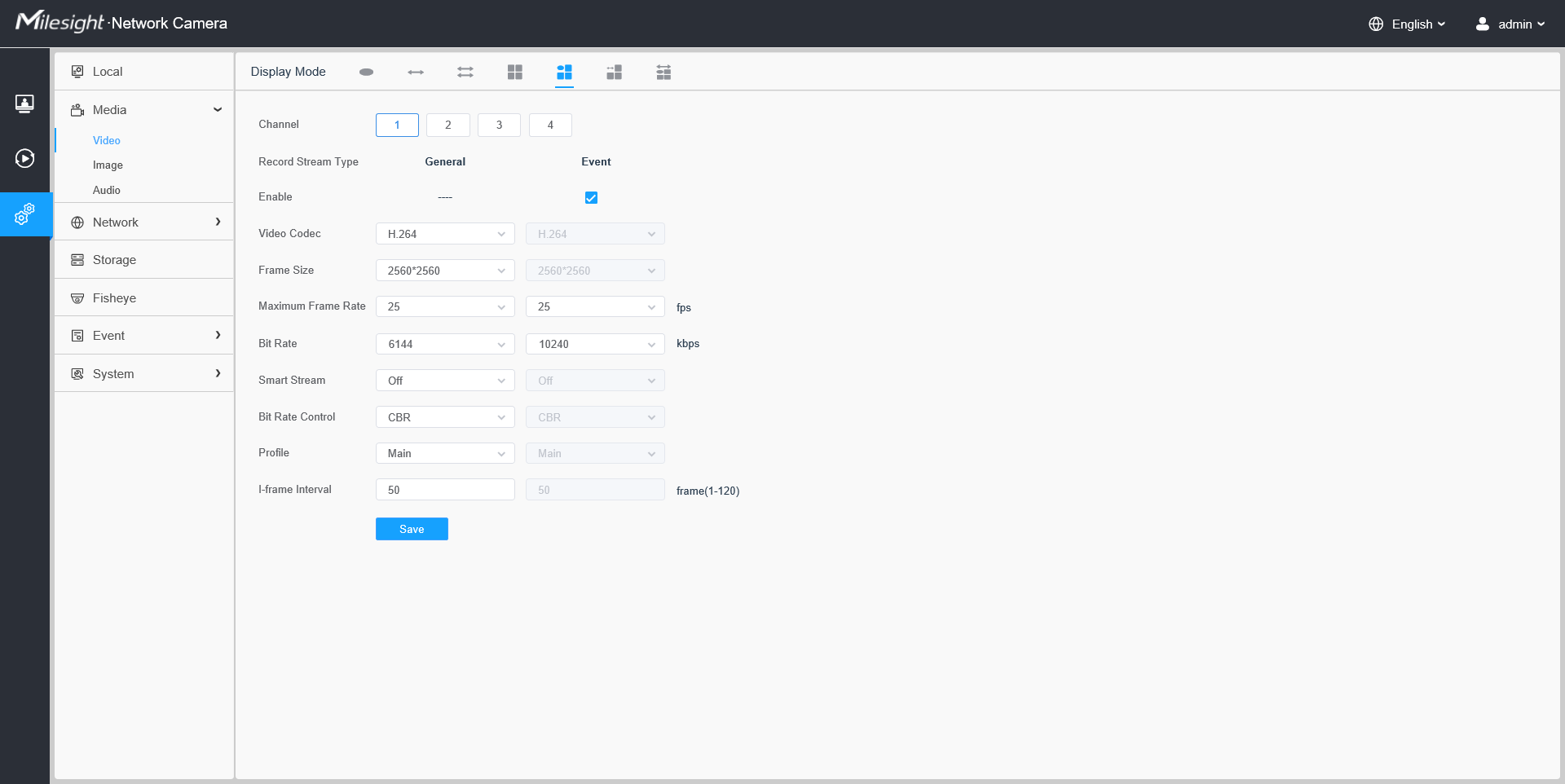Select the blue fisheye-plus-three-views display mode
Image resolution: width=1565 pixels, height=784 pixels.
pos(564,72)
